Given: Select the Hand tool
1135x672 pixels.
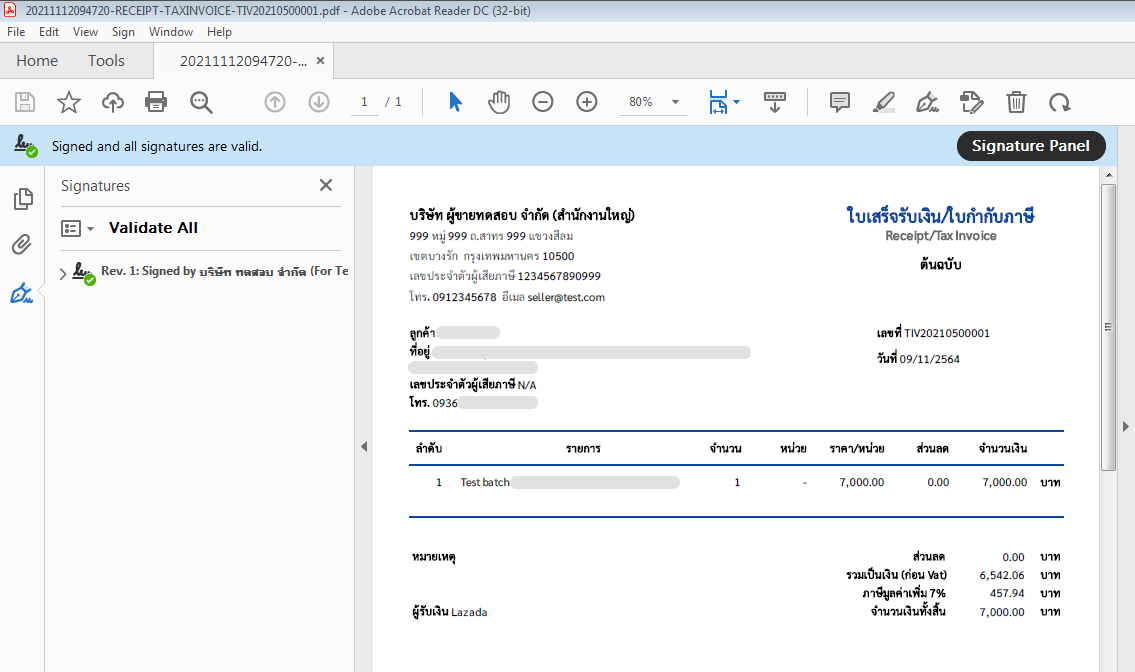Looking at the screenshot, I should 498,101.
